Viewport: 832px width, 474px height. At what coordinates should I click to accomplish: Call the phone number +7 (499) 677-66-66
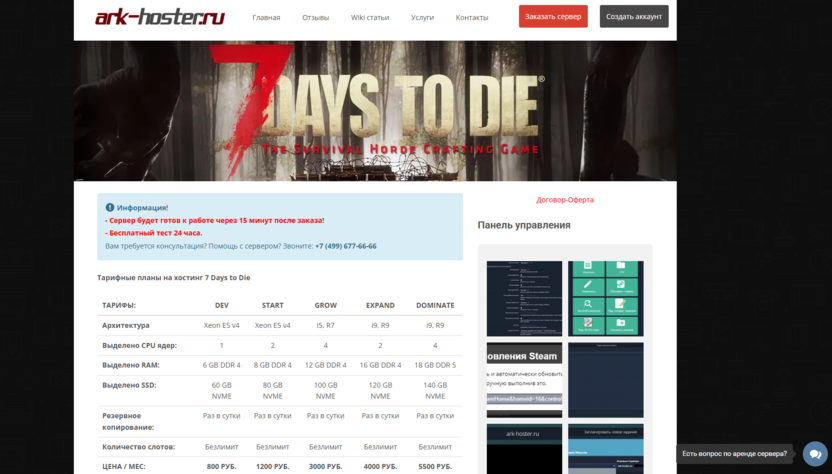point(346,246)
